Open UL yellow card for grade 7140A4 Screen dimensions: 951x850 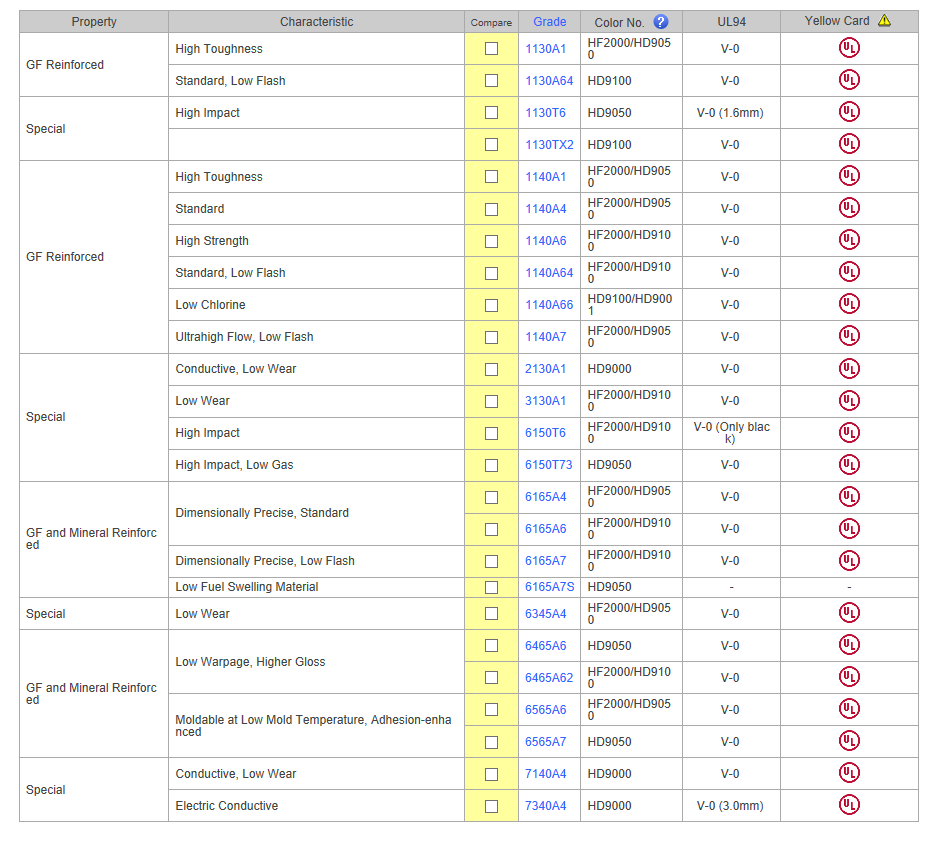coord(849,773)
